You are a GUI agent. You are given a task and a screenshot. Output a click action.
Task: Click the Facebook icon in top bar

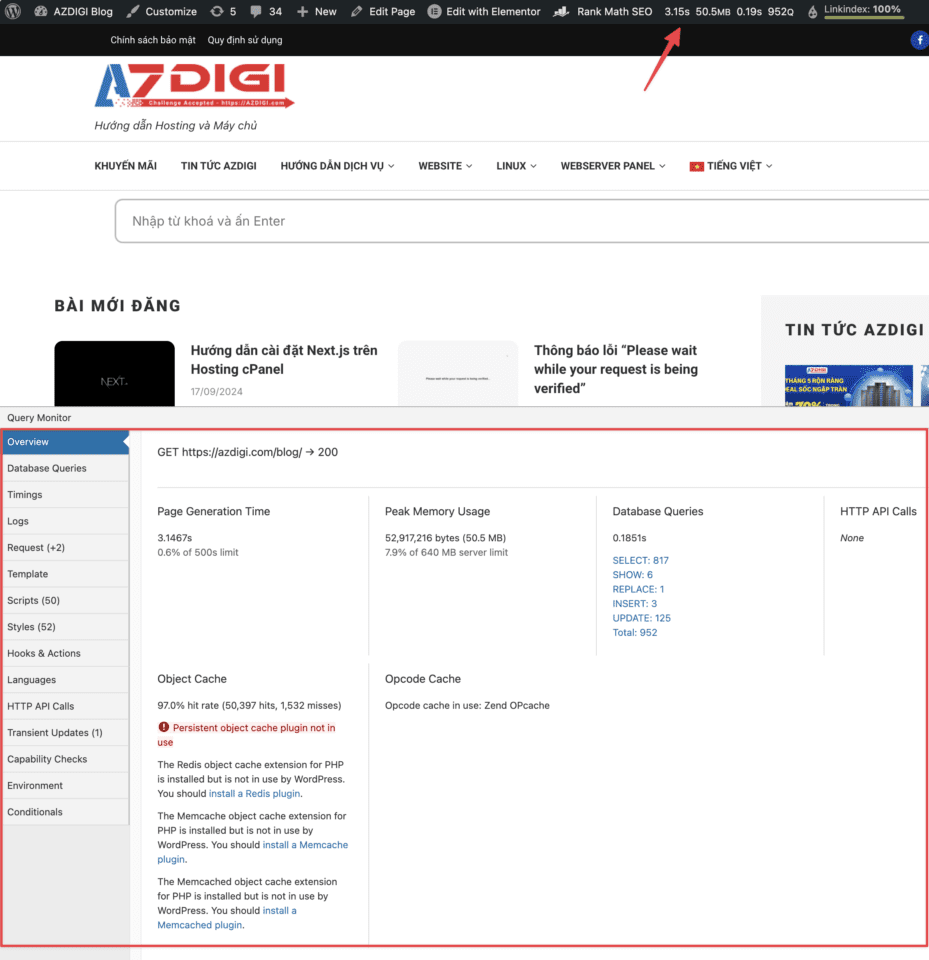pyautogui.click(x=919, y=40)
